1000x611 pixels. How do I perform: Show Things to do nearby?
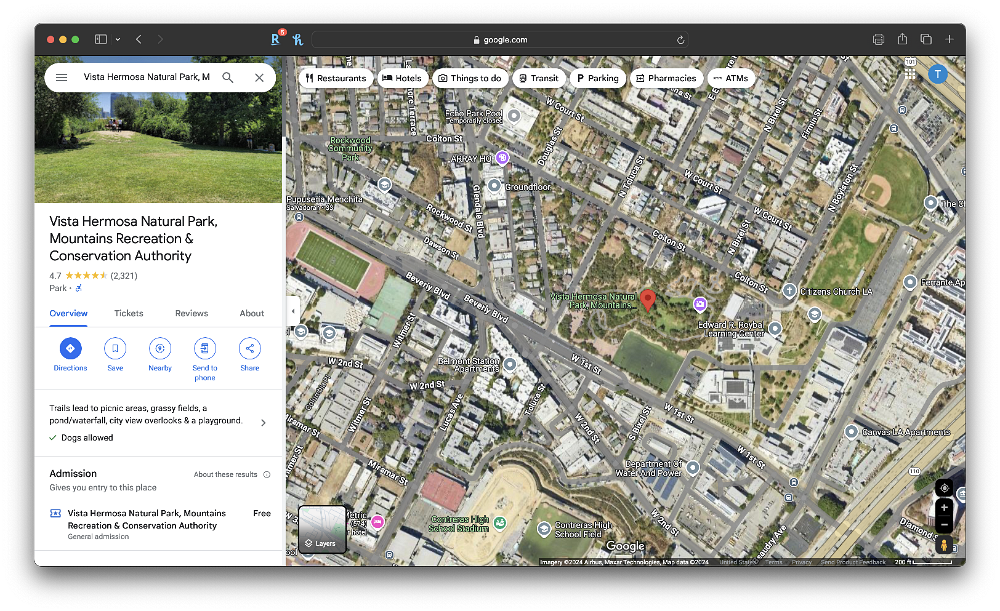coord(470,78)
